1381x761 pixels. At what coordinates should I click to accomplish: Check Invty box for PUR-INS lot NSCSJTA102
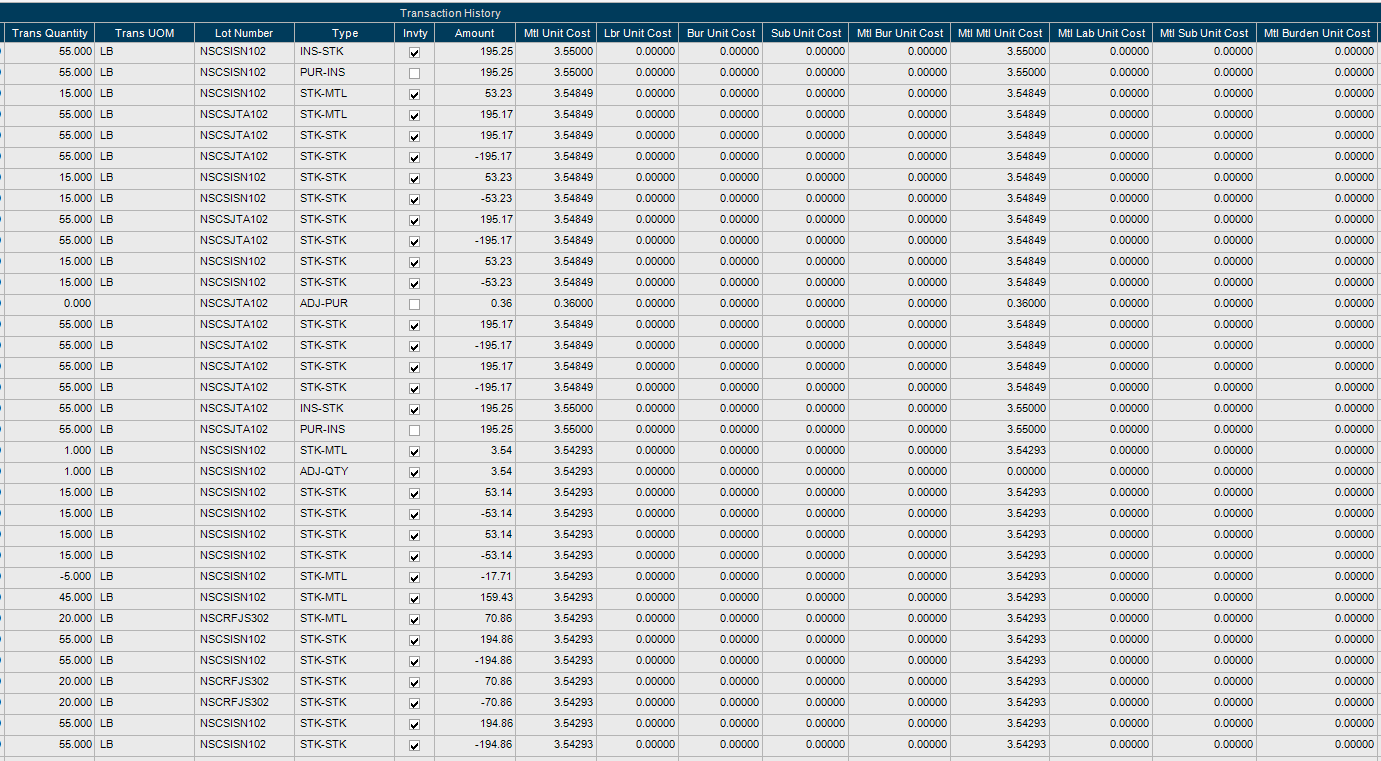(414, 430)
